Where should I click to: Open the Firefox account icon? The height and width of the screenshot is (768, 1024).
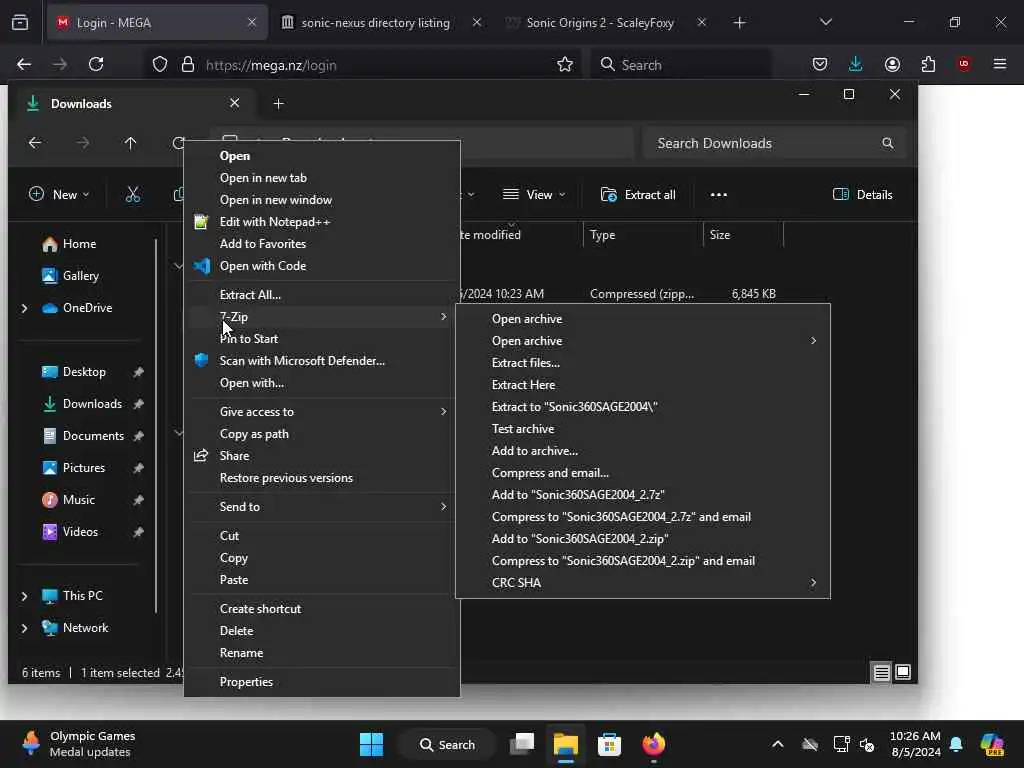[892, 64]
